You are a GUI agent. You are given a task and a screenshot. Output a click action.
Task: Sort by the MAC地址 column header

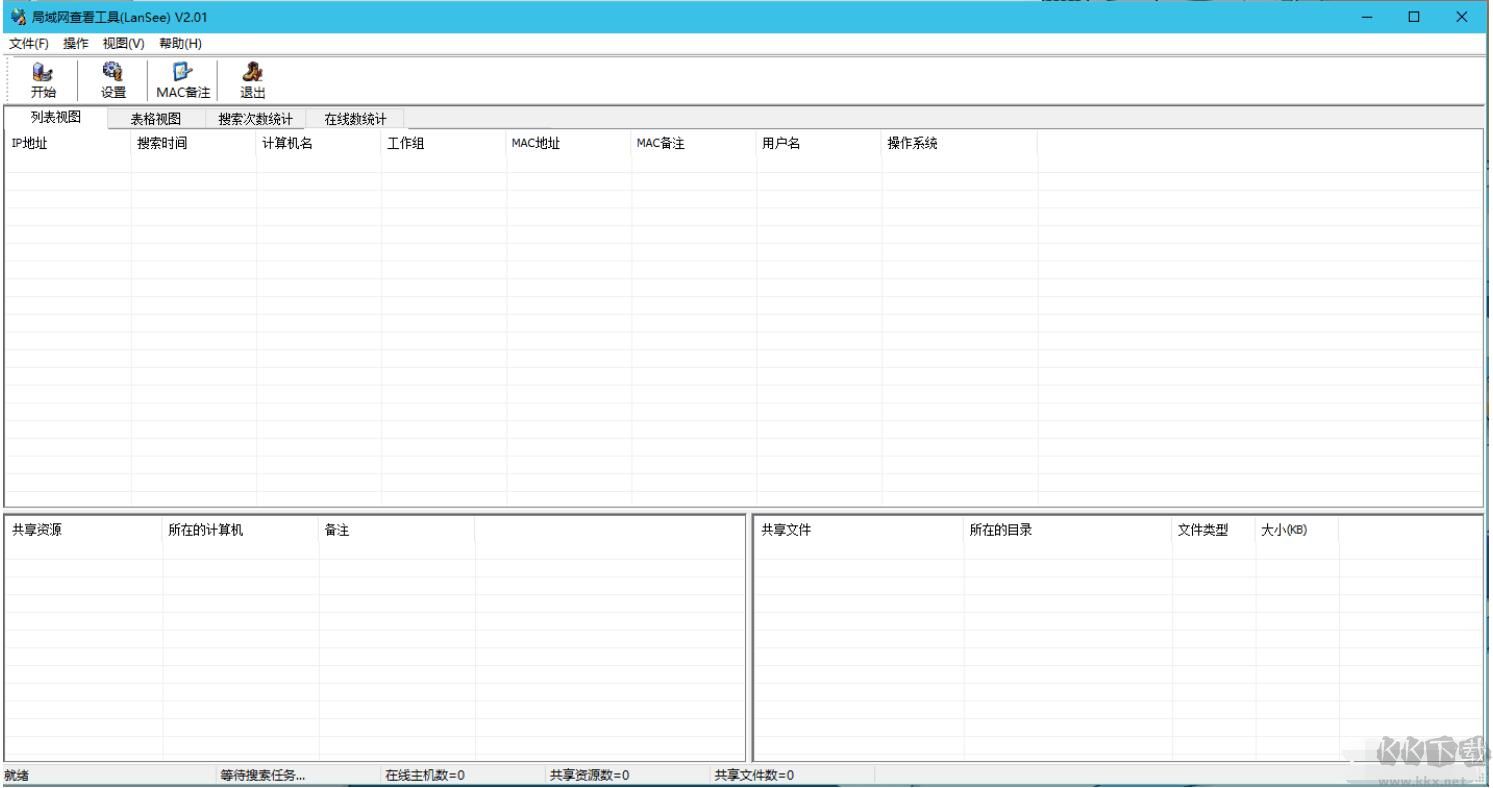[x=569, y=143]
